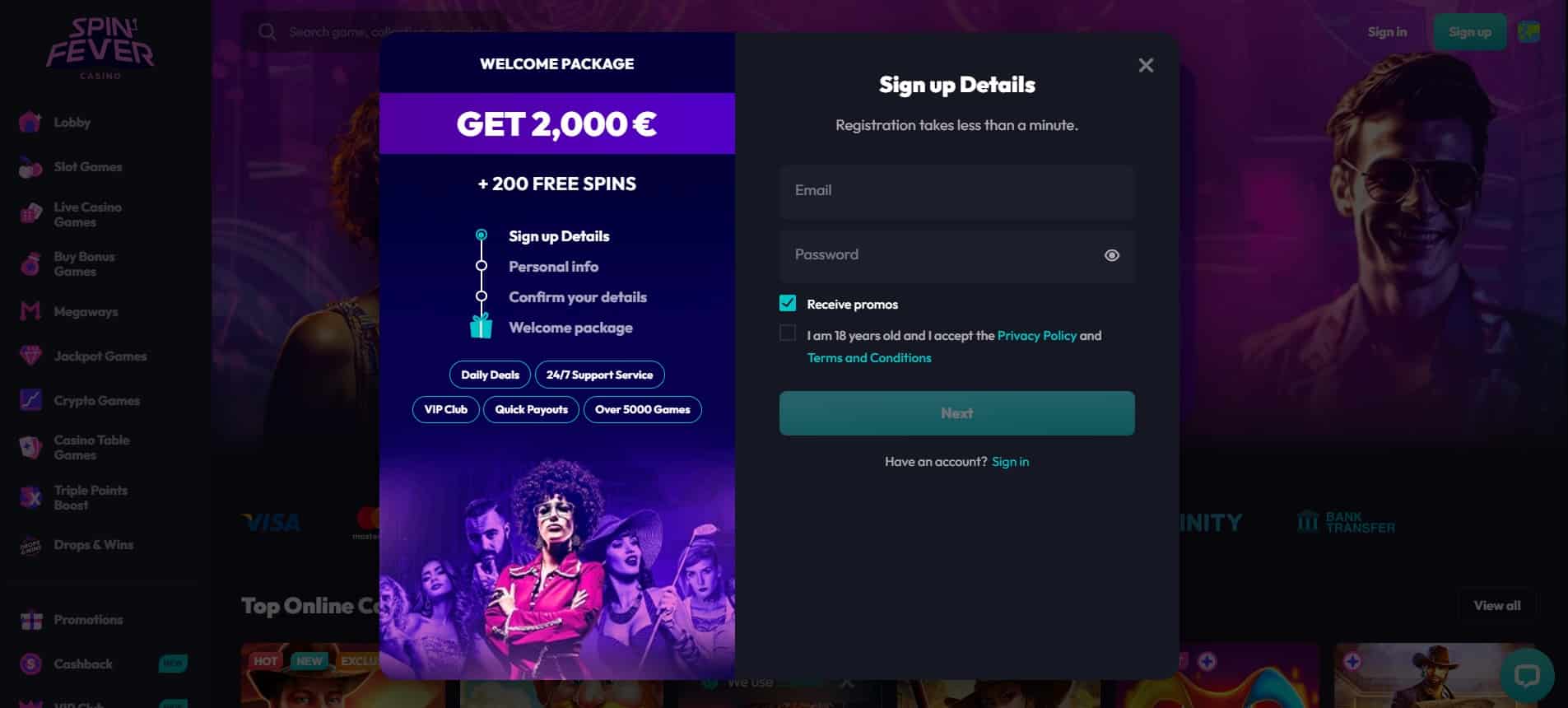Tick the 18 years old agreement checkbox
Screen dimensions: 1568x708
coord(788,333)
